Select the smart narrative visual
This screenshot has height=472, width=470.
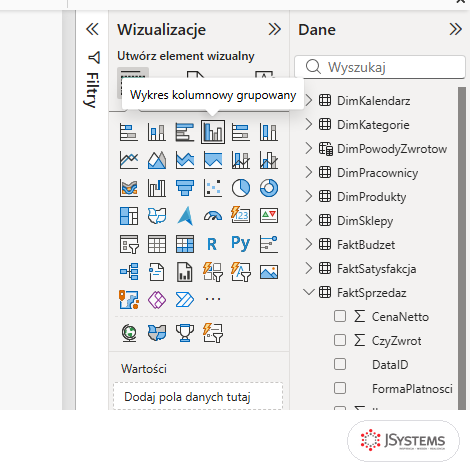(157, 272)
